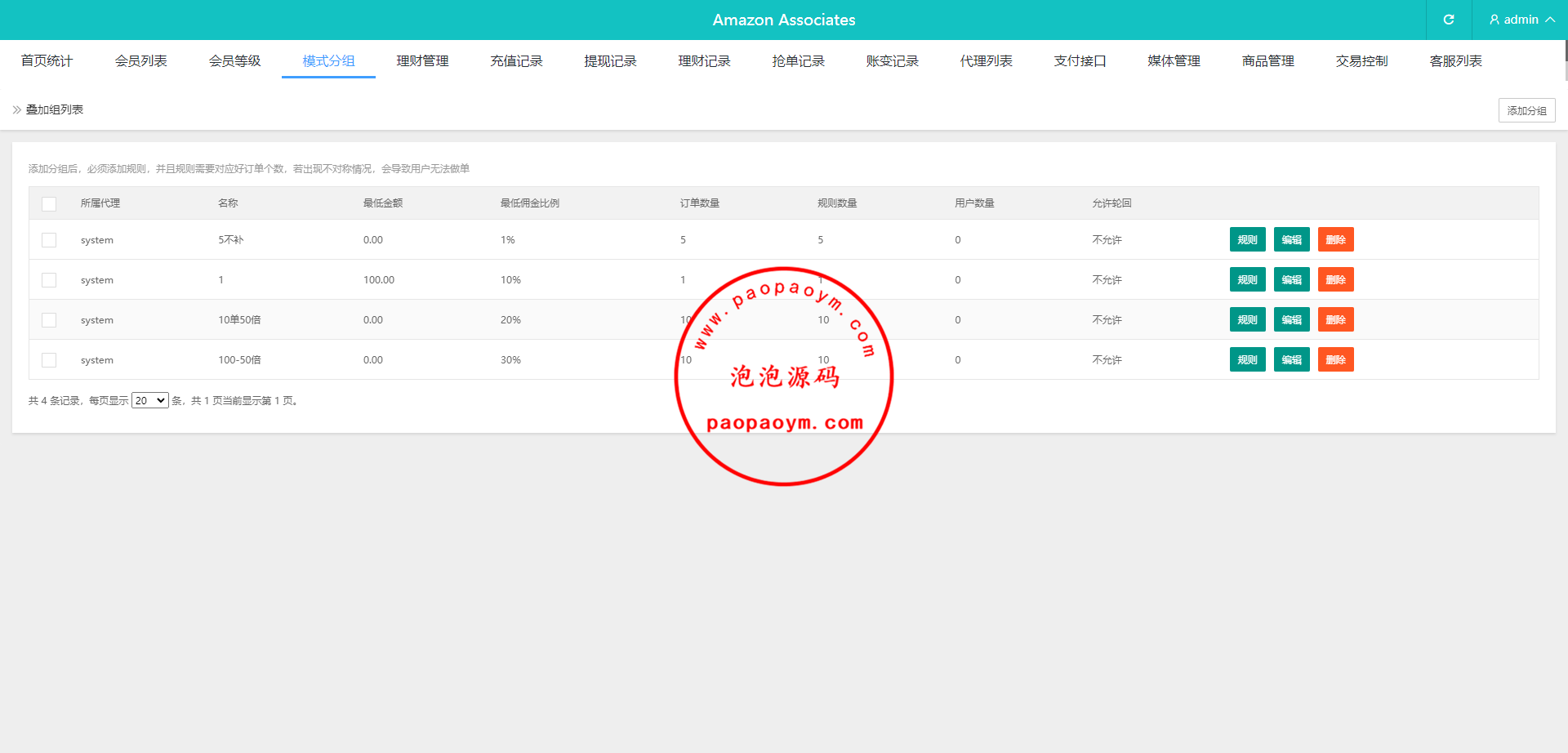Tick the checkbox for 100-50倍 row
The image size is (1568, 753).
[x=49, y=360]
